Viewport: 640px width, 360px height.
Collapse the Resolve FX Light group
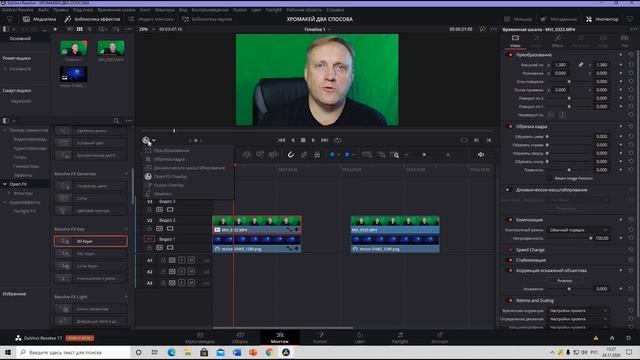point(126,297)
